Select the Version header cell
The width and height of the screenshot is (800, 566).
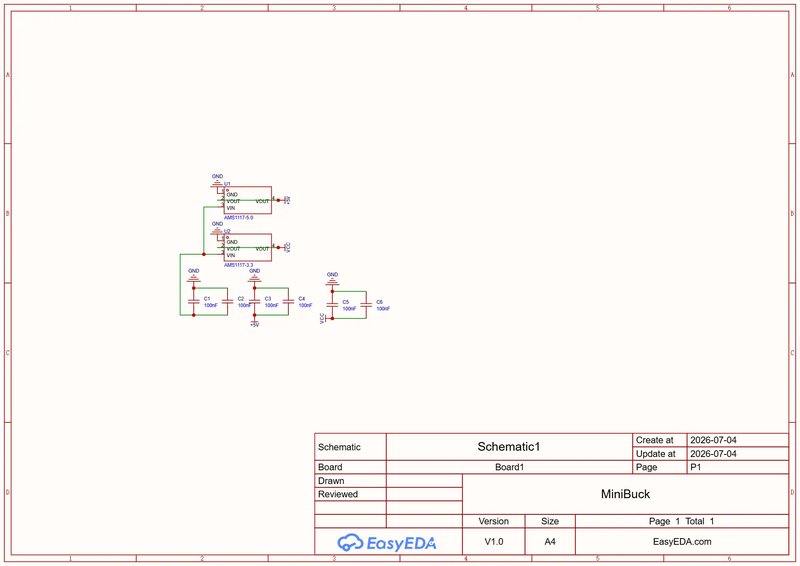493,521
